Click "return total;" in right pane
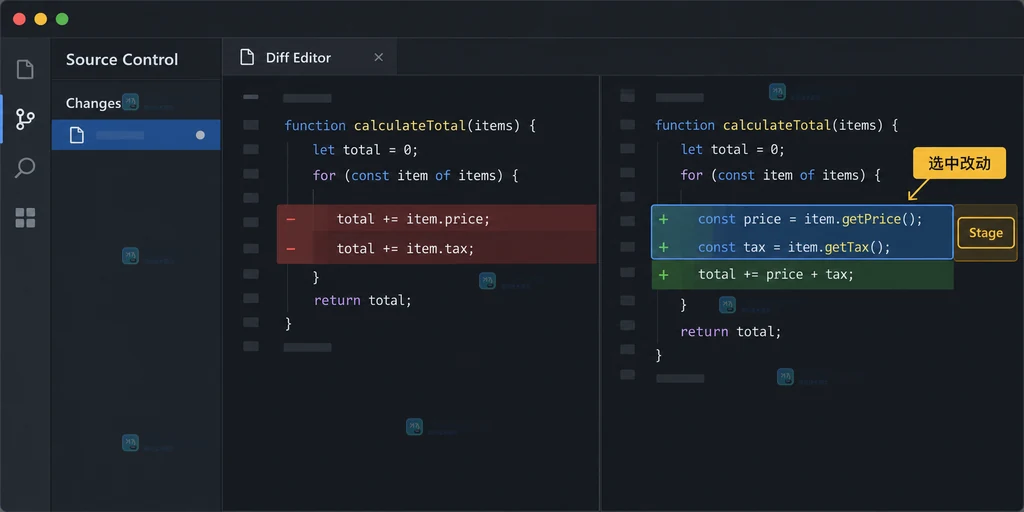The height and width of the screenshot is (512, 1024). point(731,332)
